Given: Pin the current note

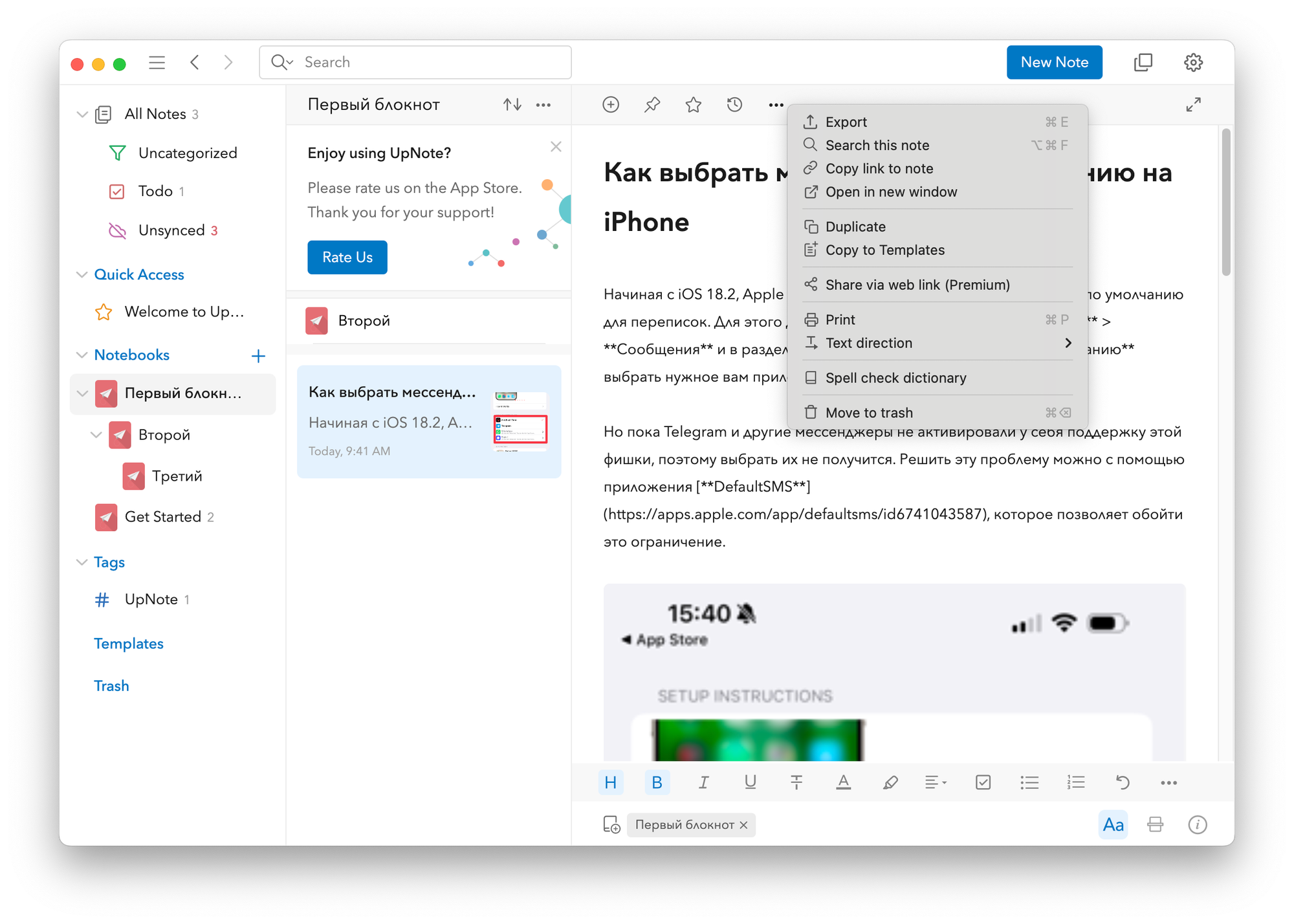Looking at the screenshot, I should (652, 104).
